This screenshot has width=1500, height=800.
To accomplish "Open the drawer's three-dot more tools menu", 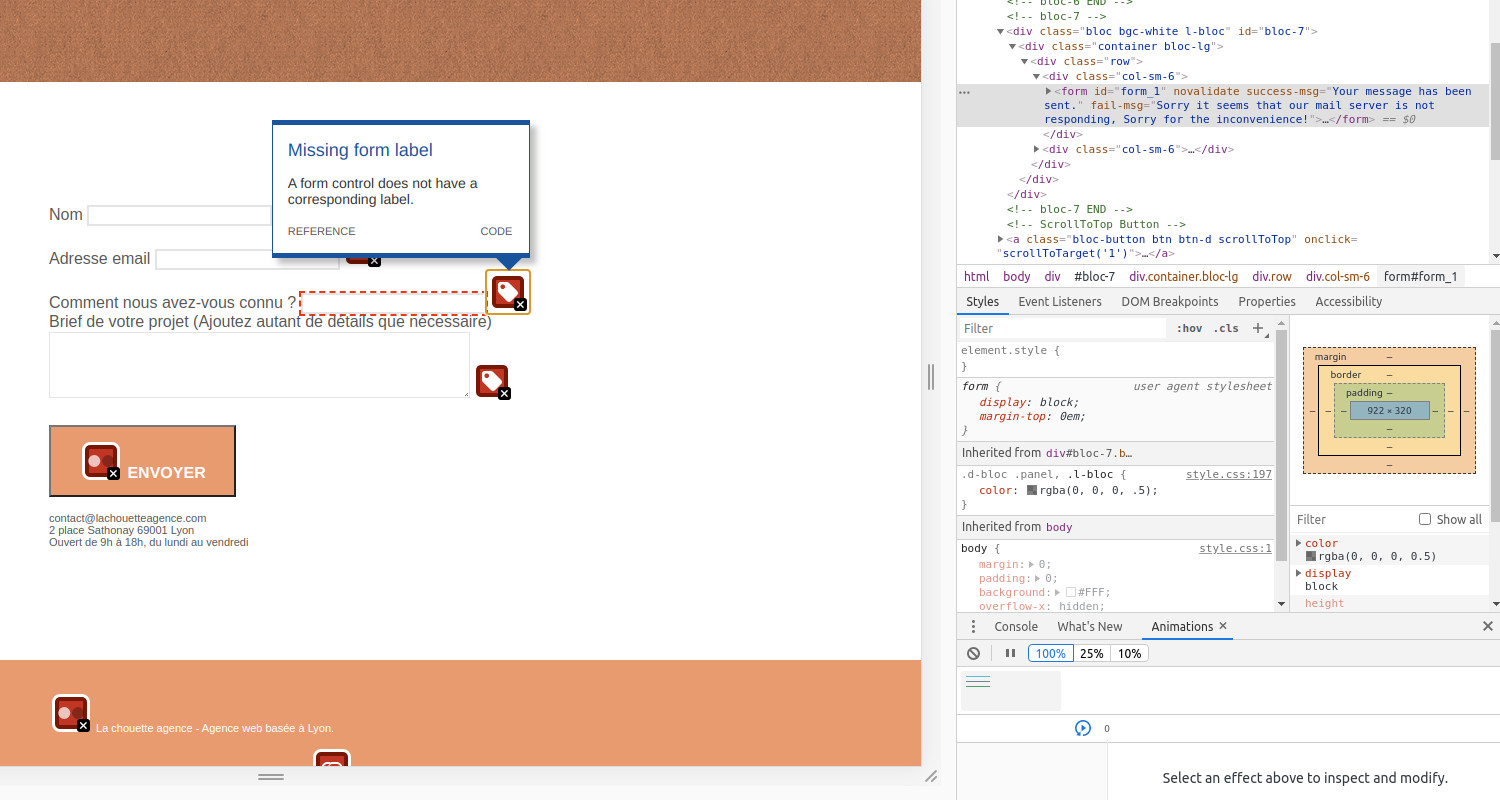I will pyautogui.click(x=974, y=626).
